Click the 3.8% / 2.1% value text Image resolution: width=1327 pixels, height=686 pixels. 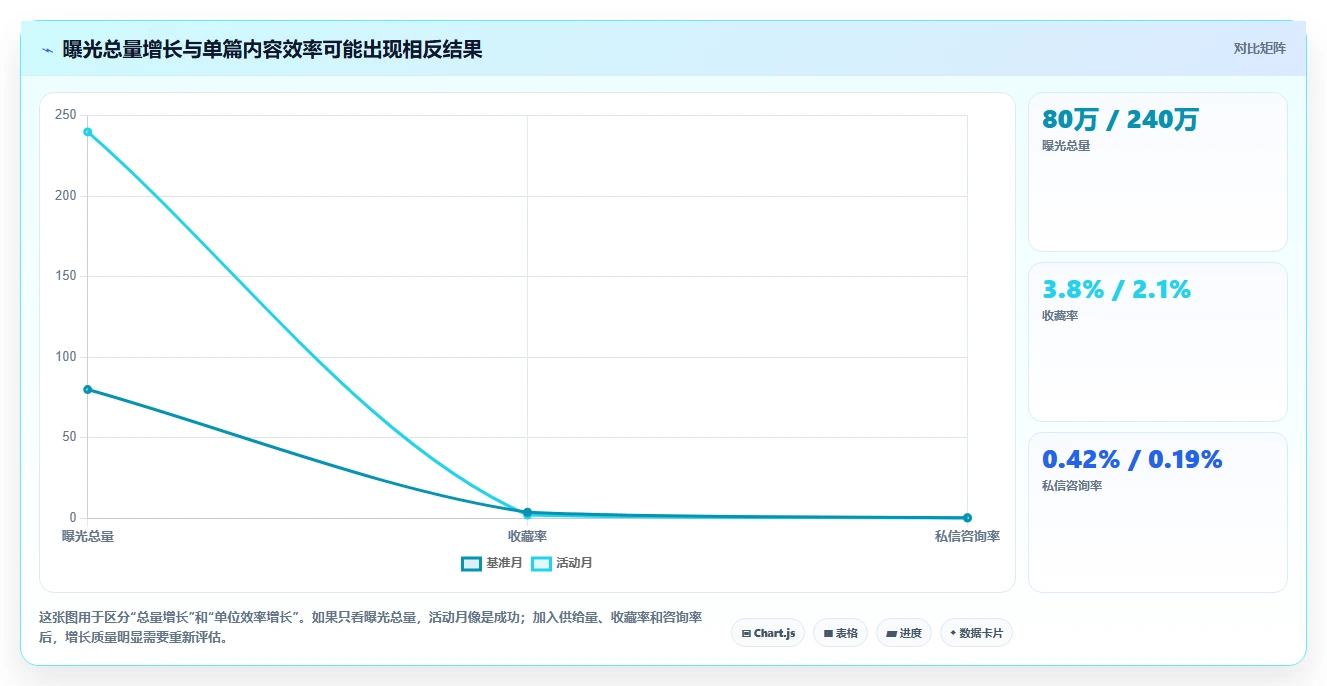point(1116,290)
